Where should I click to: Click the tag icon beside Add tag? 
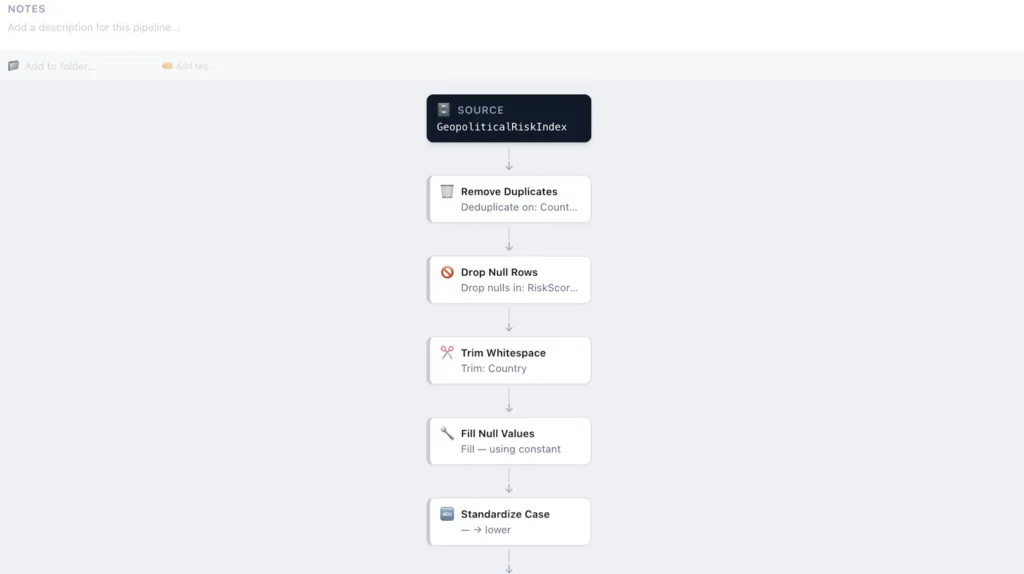167,66
